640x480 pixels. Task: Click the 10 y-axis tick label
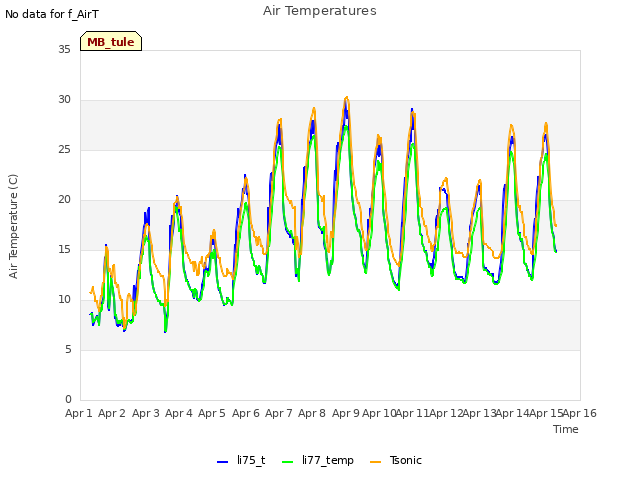(x=64, y=300)
